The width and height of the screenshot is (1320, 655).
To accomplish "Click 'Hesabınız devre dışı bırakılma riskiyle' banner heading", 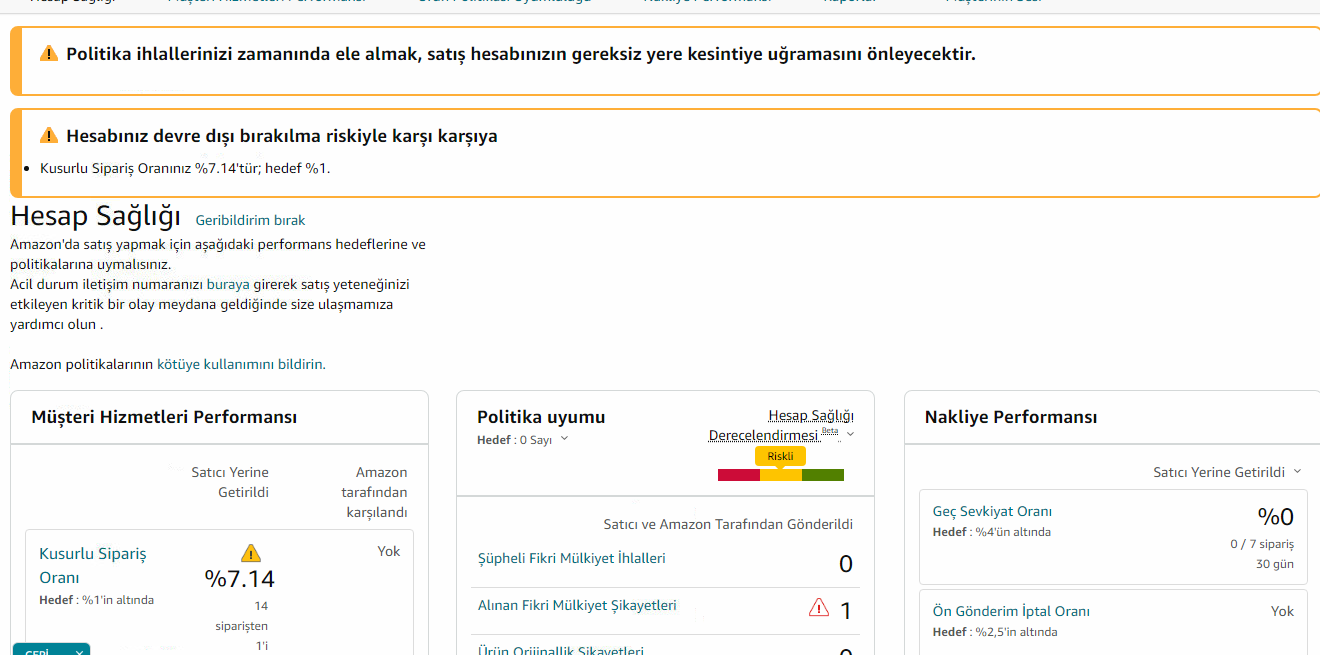I will click(x=282, y=136).
